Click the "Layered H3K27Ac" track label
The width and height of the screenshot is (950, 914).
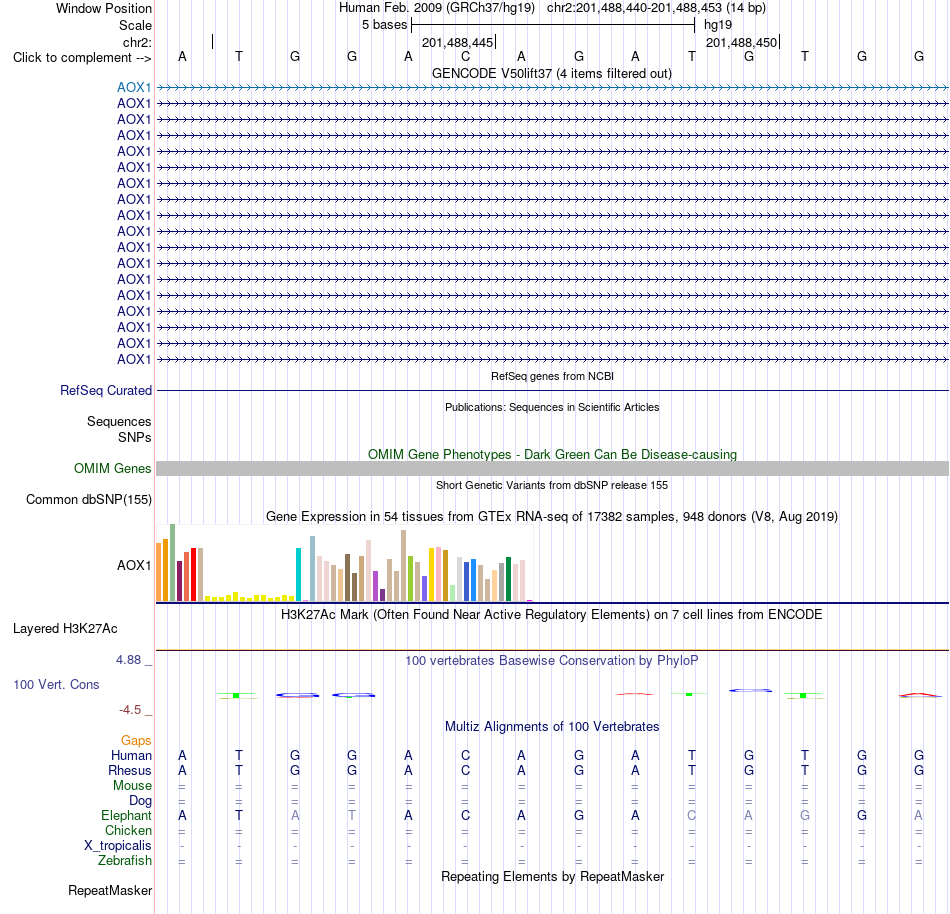pos(65,629)
